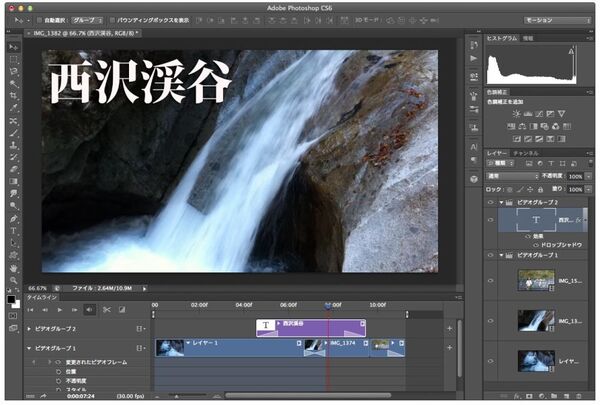Add Curves adjustment icon
600x405 pixels.
[x=539, y=114]
